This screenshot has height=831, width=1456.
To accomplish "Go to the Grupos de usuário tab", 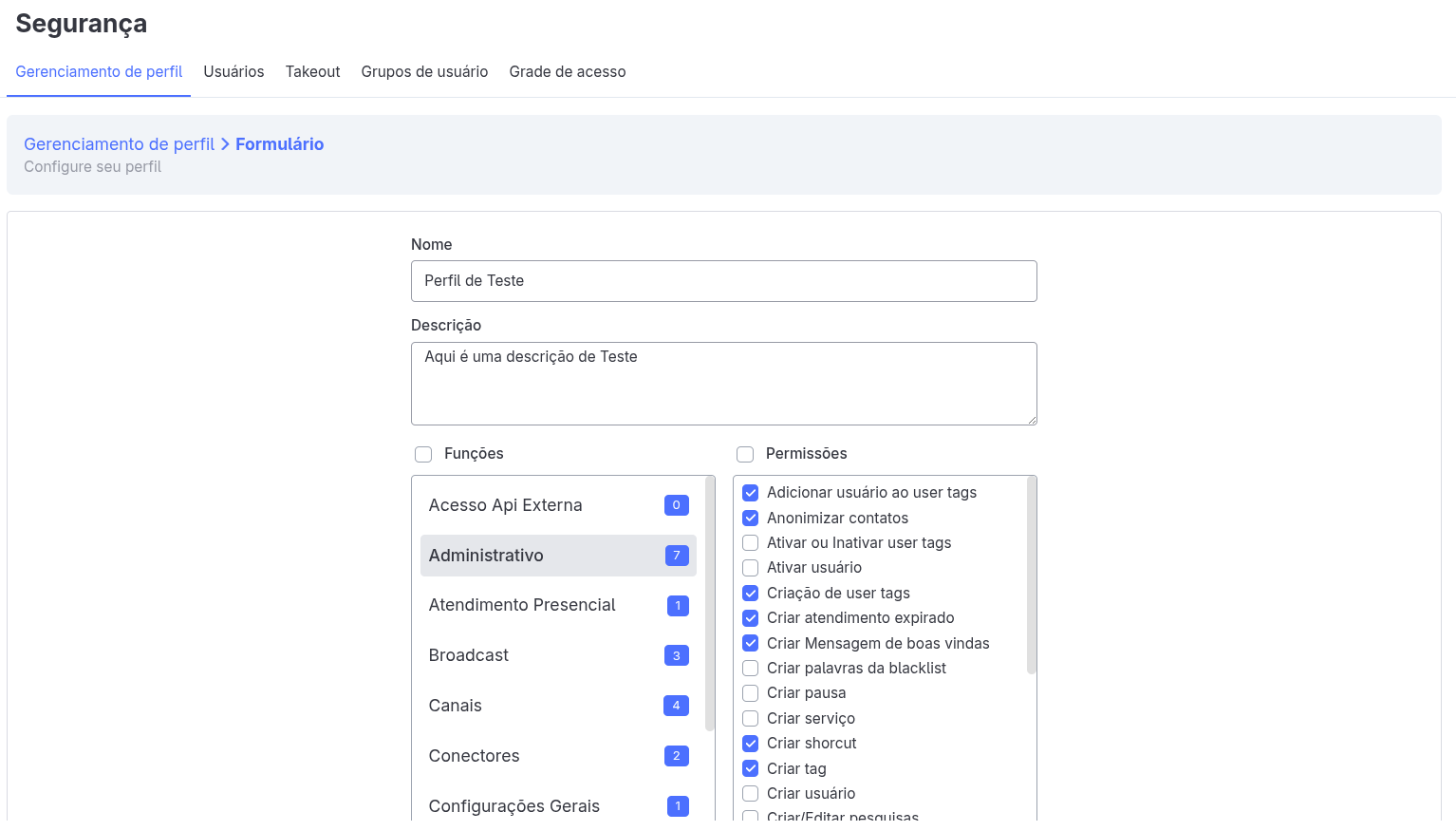I will [424, 72].
